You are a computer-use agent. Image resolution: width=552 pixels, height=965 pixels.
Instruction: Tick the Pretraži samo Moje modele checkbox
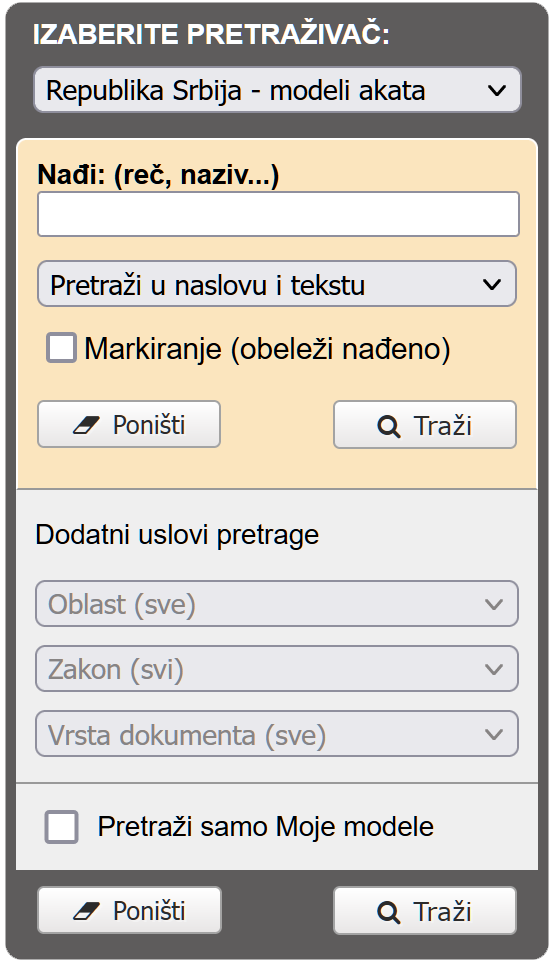tap(62, 827)
